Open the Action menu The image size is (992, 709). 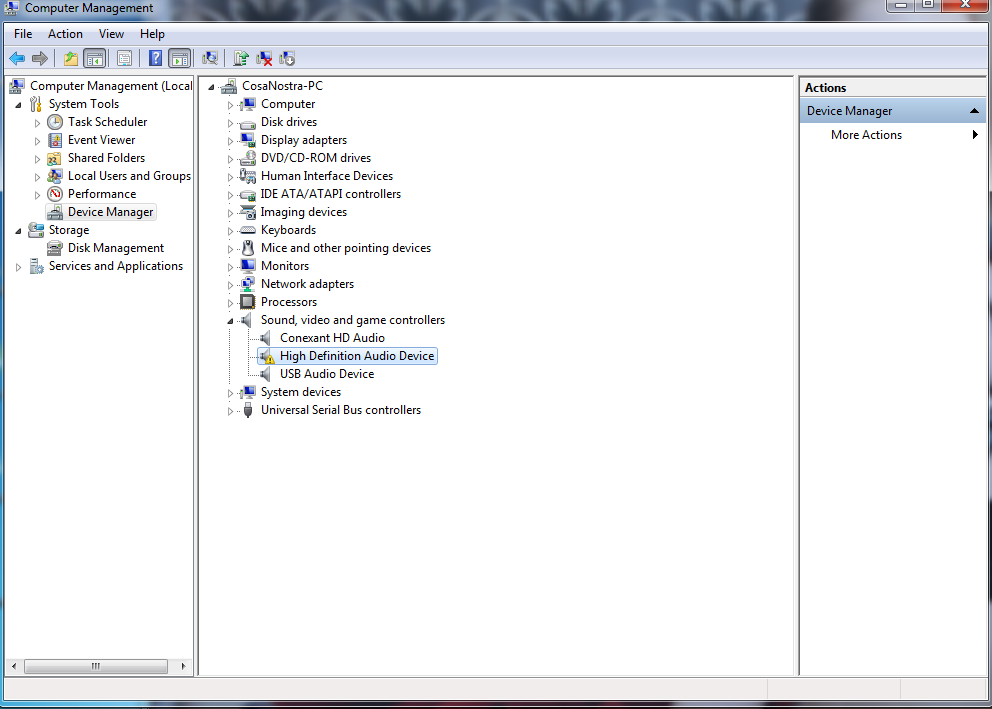pyautogui.click(x=65, y=33)
